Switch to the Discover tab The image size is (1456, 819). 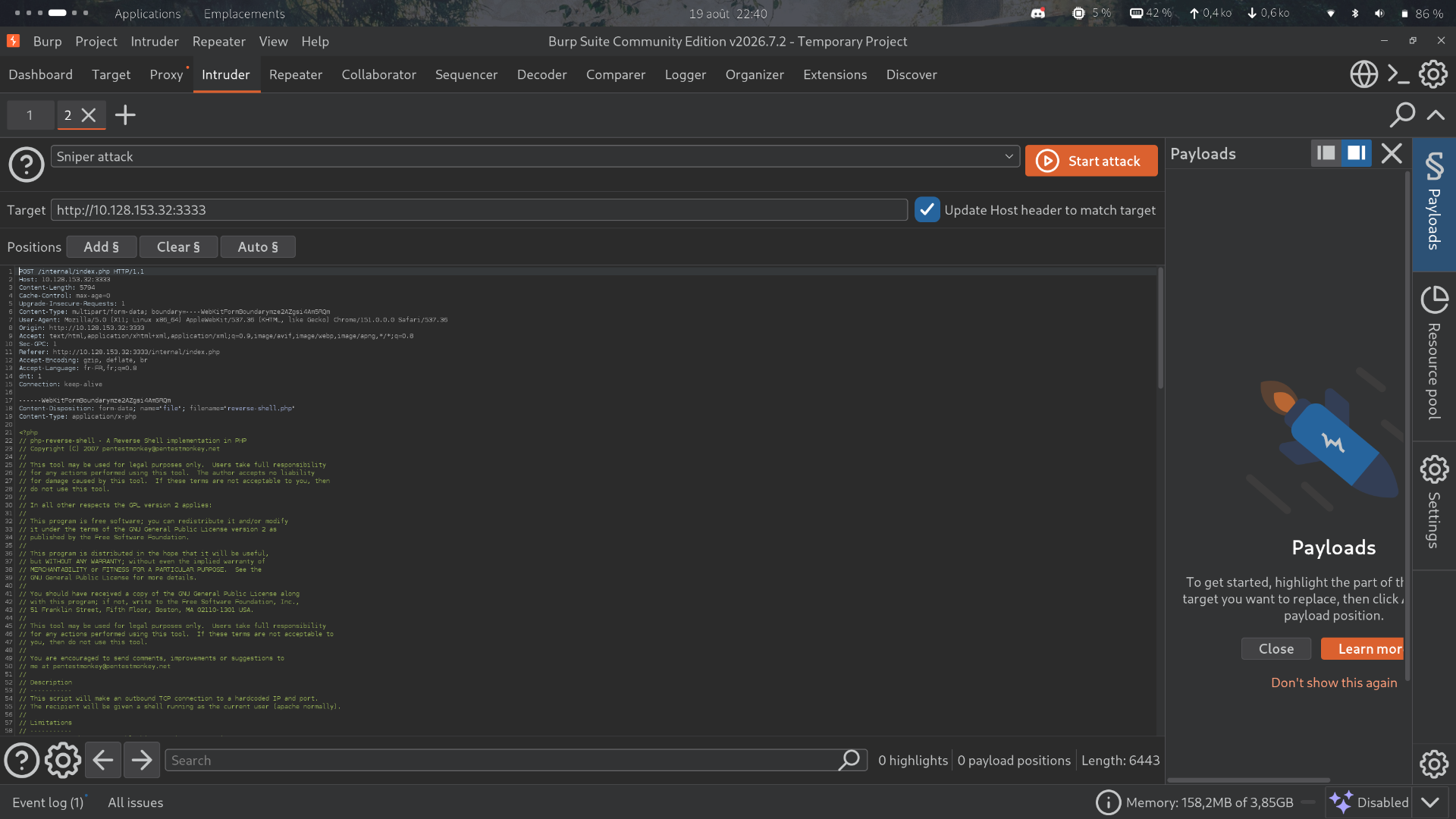pos(912,74)
